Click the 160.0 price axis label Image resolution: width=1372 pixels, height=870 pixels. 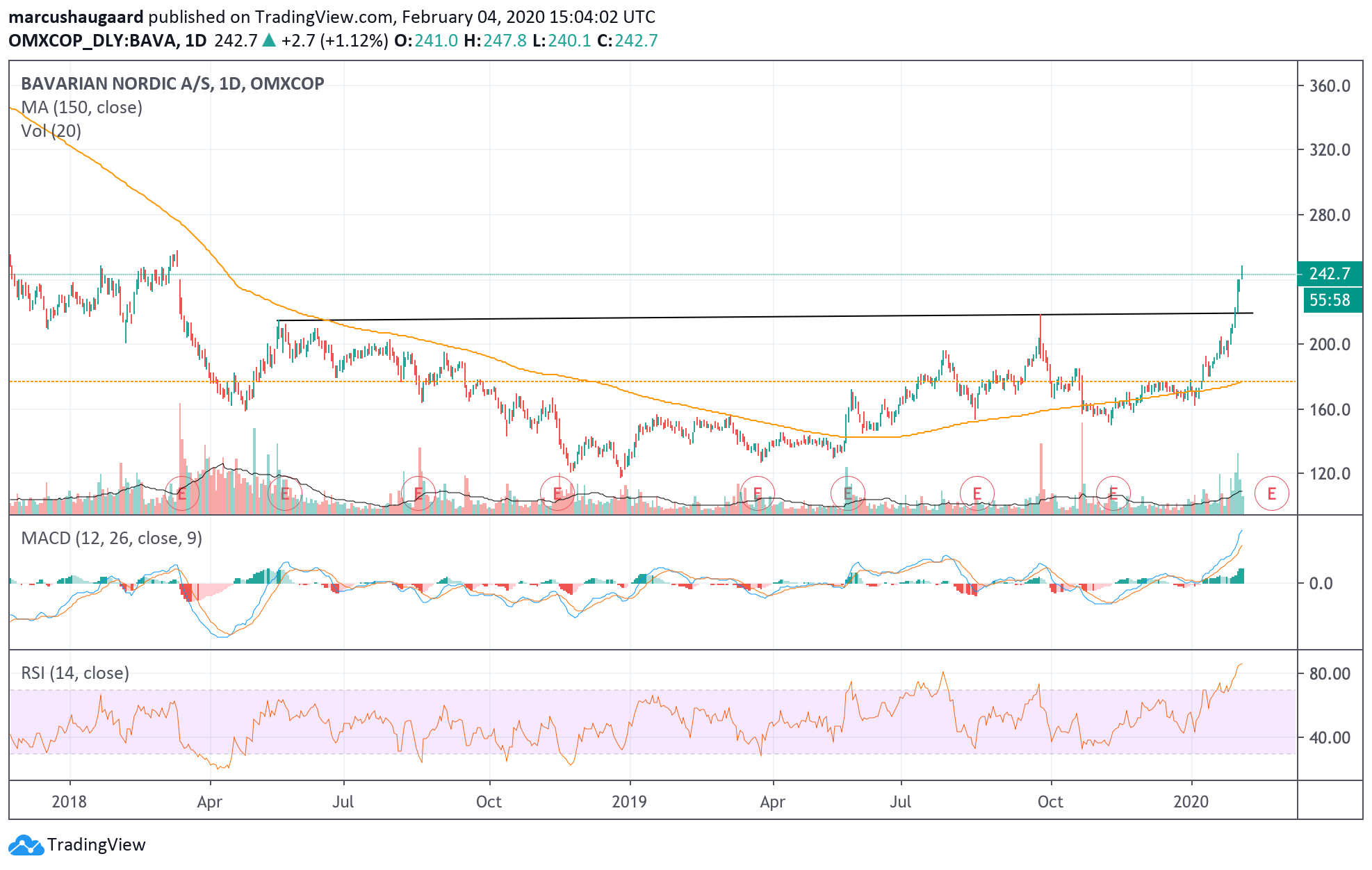[x=1330, y=410]
